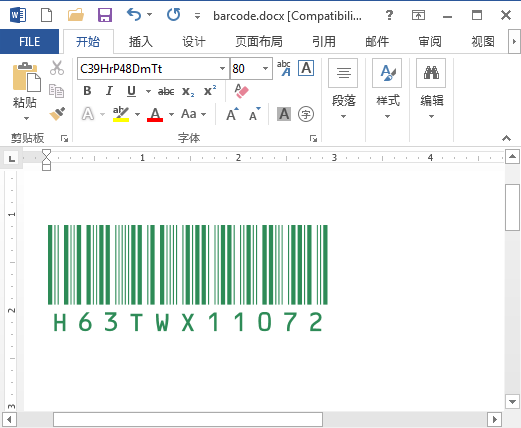Expand underline style options arrow
The width and height of the screenshot is (521, 428).
pos(148,91)
